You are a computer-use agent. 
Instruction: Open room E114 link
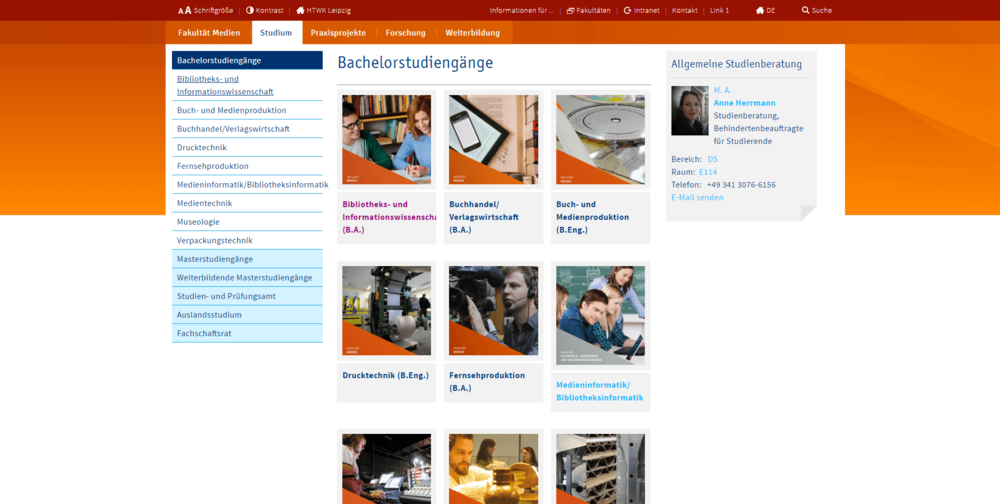(708, 172)
